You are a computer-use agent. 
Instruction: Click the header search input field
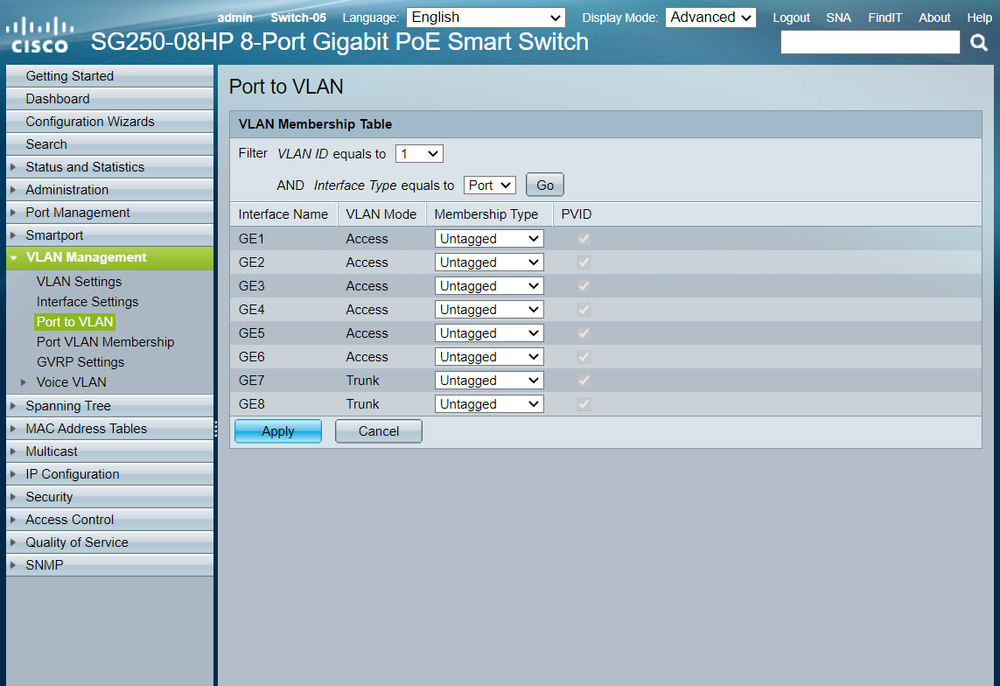click(x=870, y=43)
